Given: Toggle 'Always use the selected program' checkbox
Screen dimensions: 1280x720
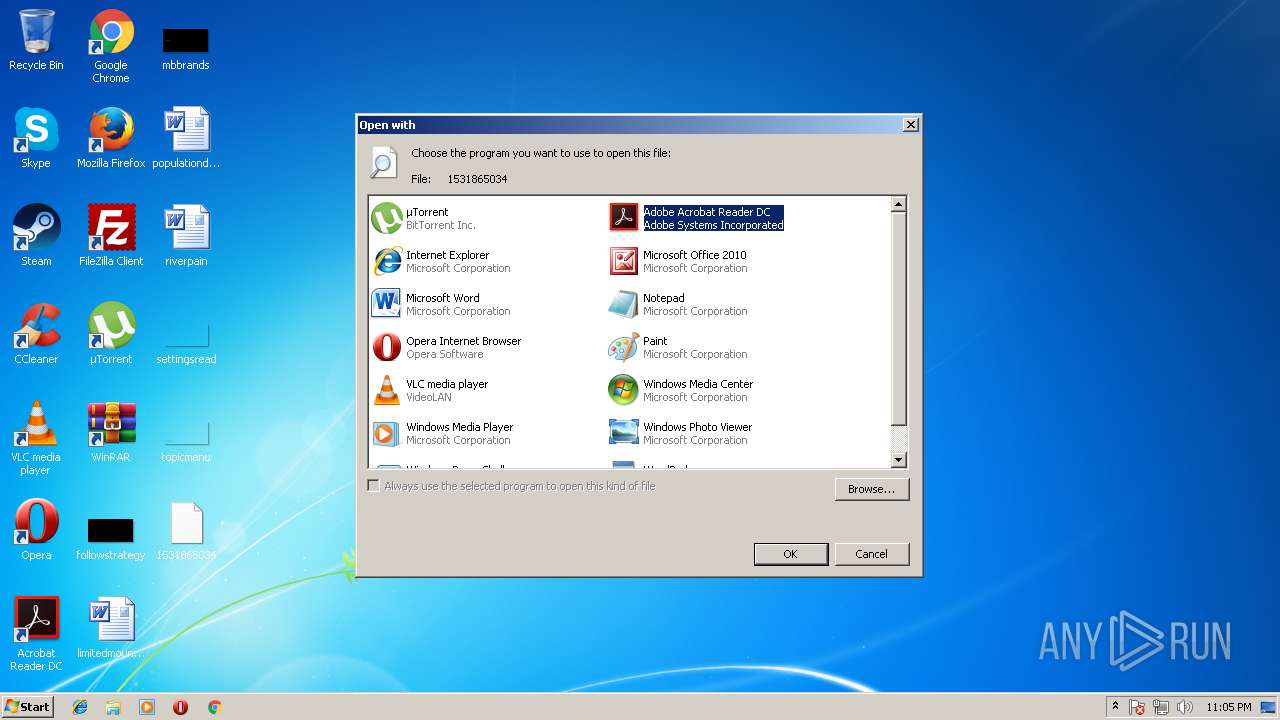Looking at the screenshot, I should pos(374,486).
